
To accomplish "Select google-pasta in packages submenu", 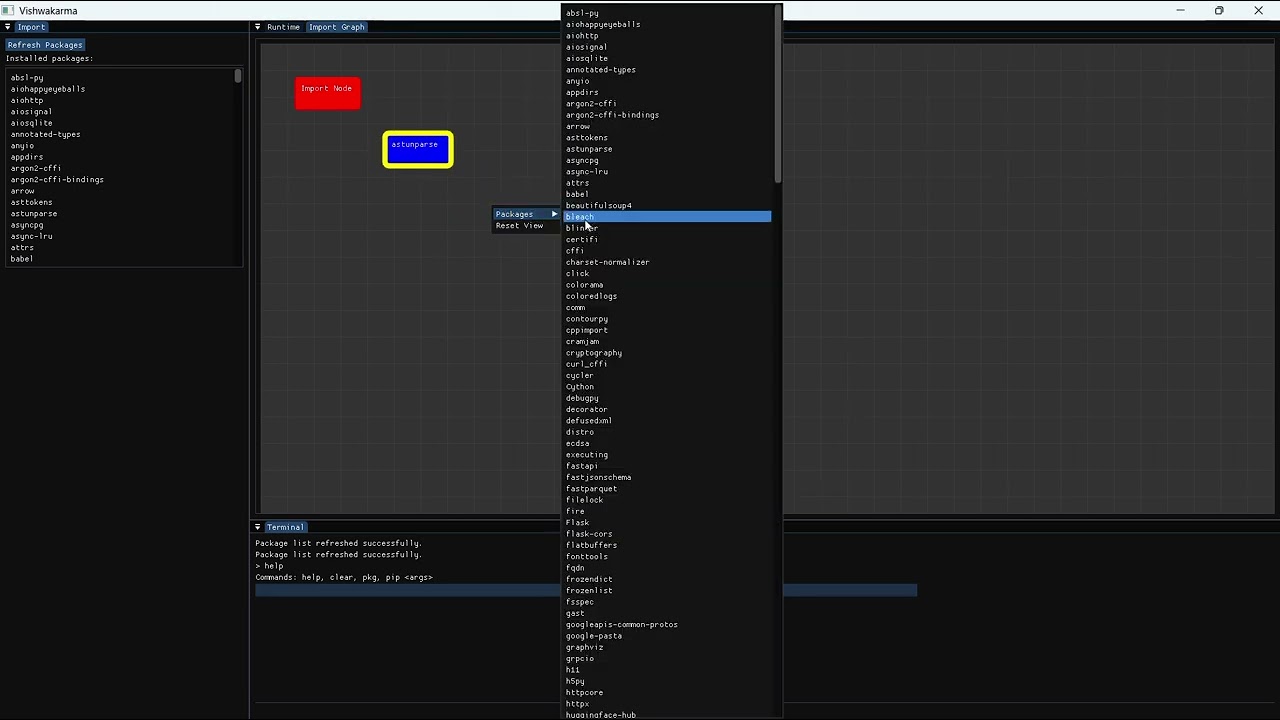I will pyautogui.click(x=667, y=636).
